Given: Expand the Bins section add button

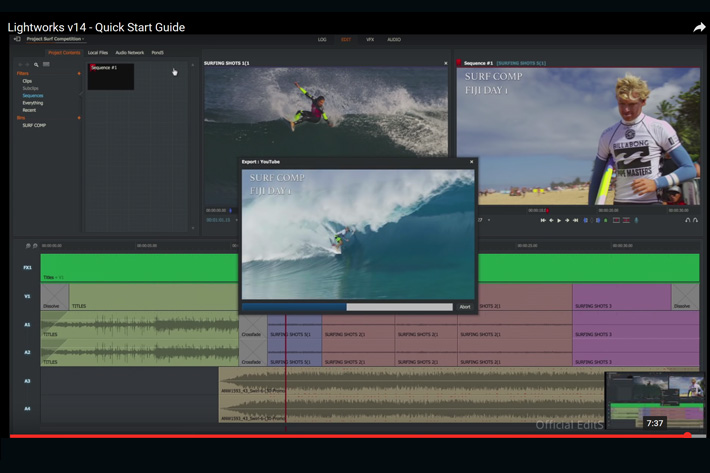Looking at the screenshot, I should (x=79, y=117).
